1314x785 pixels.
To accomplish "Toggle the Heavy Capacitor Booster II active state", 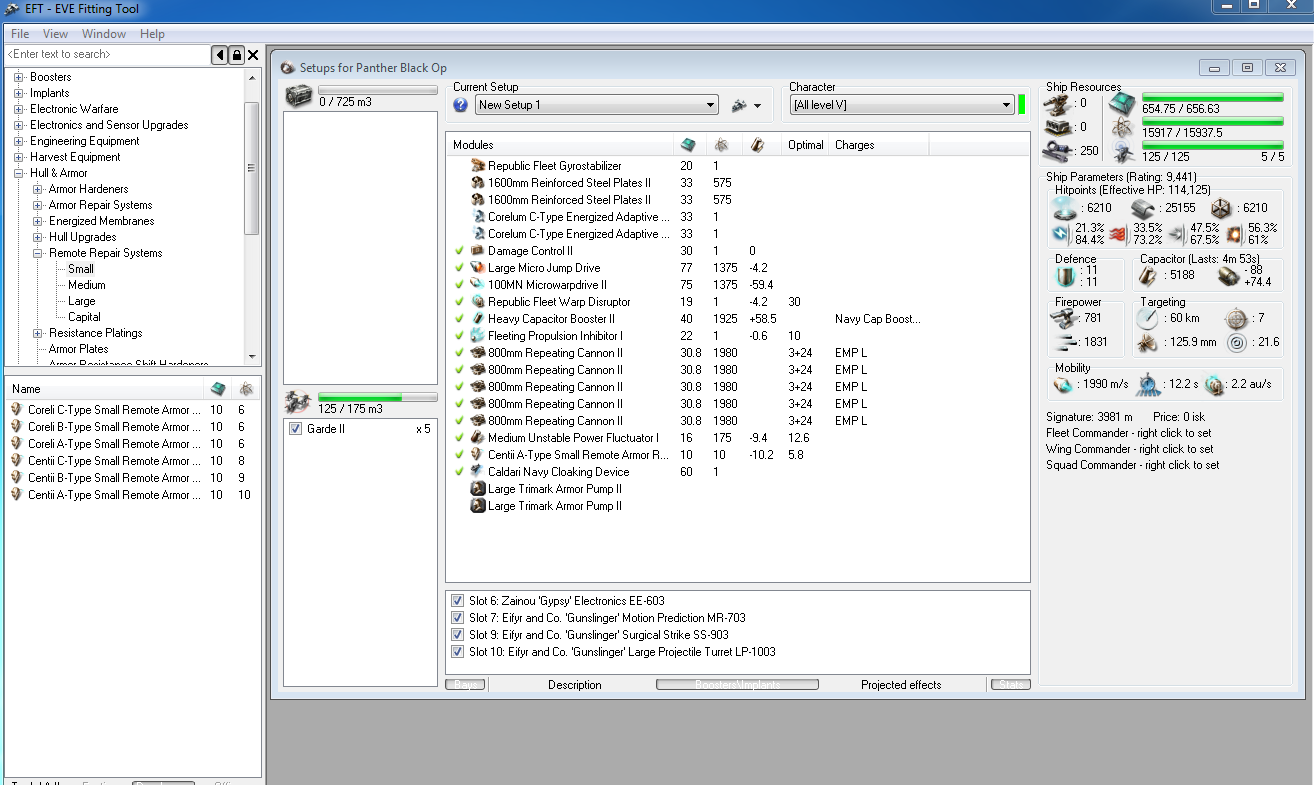I will coord(459,319).
